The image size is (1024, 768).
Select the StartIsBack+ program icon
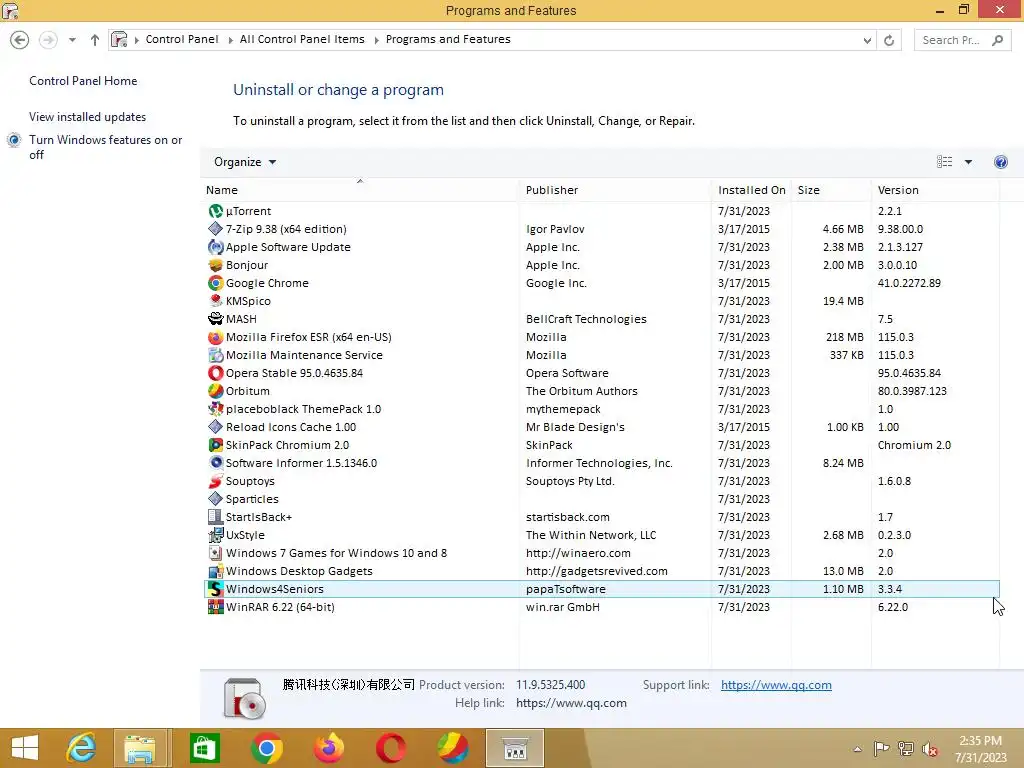[216, 517]
